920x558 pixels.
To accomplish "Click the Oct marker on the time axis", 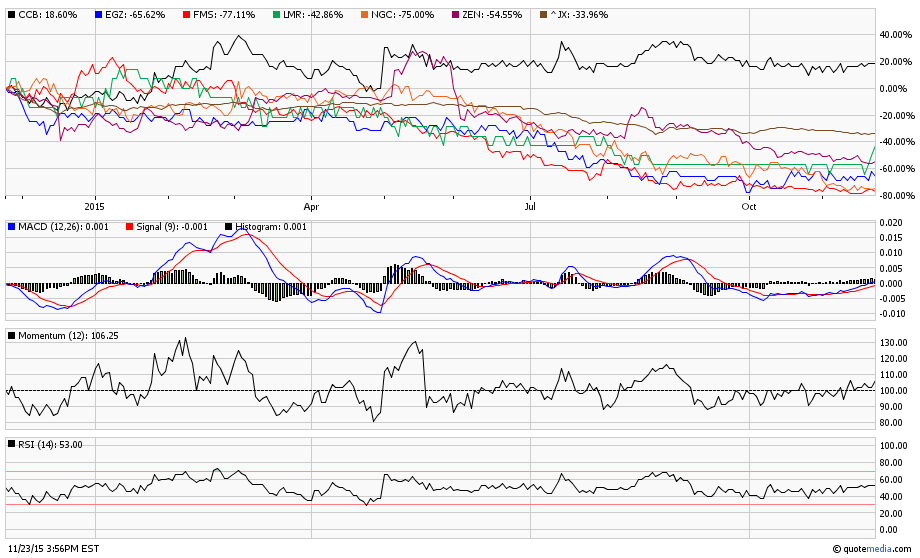I will click(748, 207).
